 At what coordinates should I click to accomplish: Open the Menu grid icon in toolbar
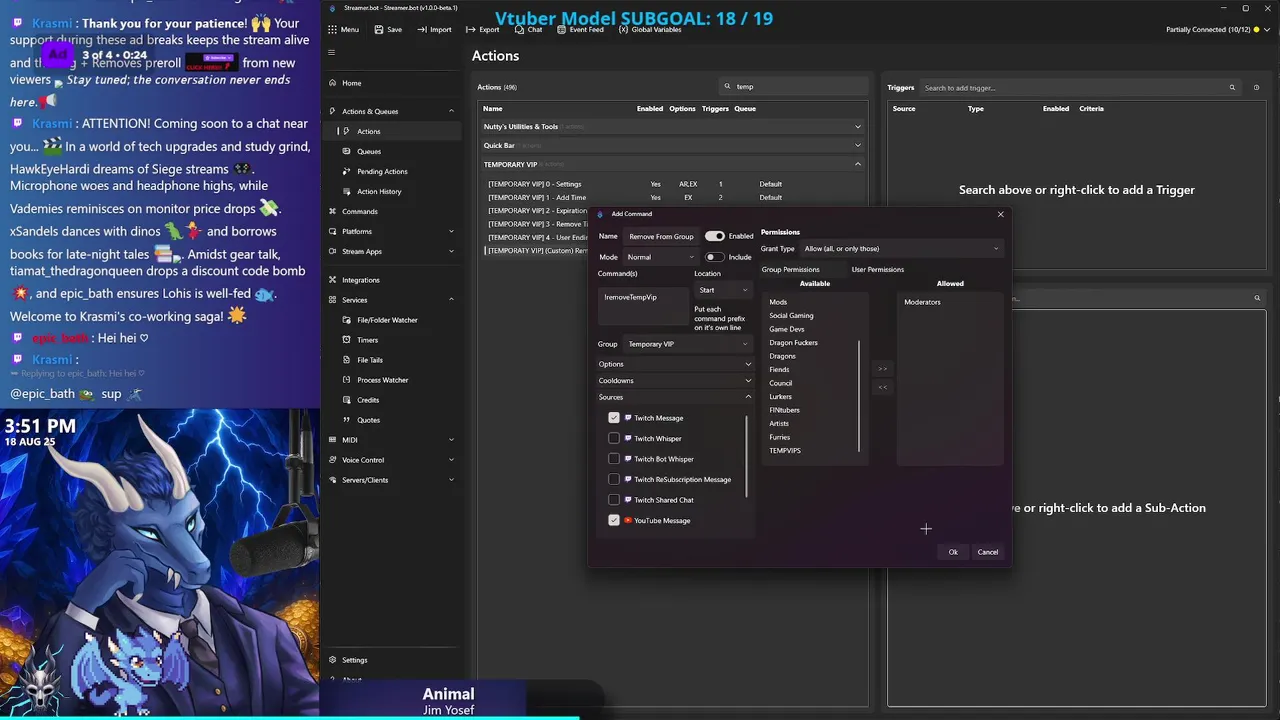[x=333, y=30]
